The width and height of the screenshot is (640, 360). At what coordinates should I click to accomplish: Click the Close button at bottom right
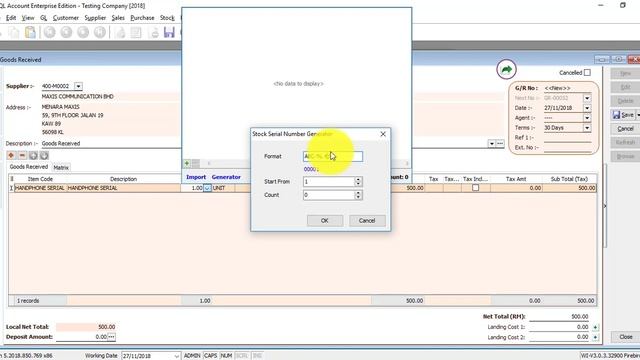625,337
